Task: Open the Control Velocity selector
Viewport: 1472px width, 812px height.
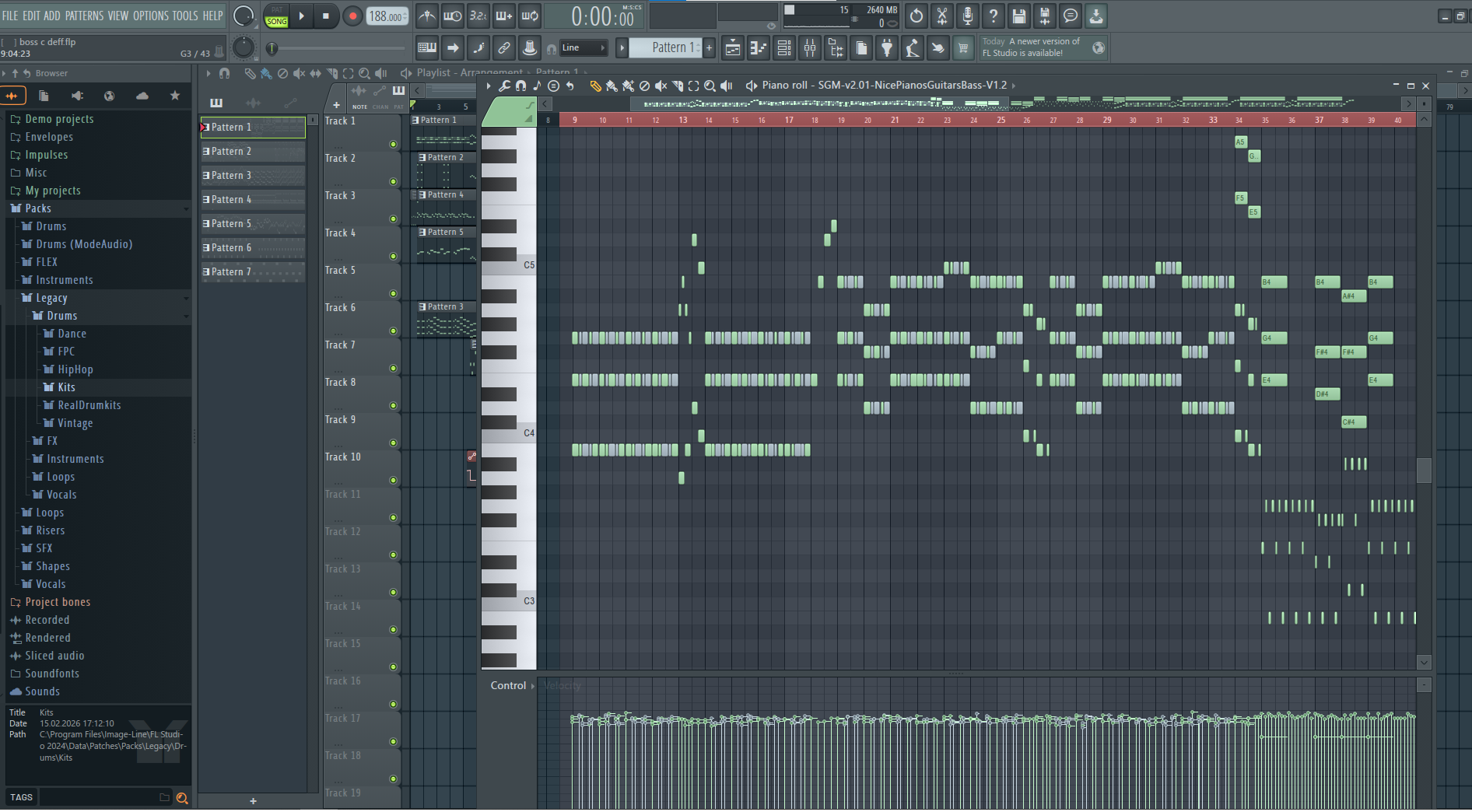Action: 512,685
